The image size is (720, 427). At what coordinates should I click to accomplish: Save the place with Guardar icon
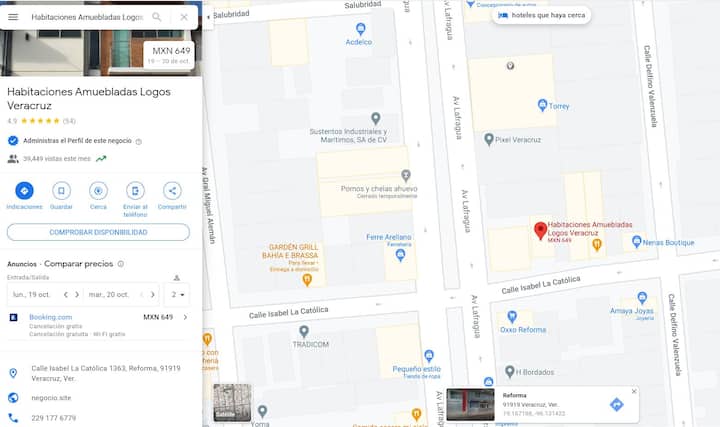[x=61, y=191]
